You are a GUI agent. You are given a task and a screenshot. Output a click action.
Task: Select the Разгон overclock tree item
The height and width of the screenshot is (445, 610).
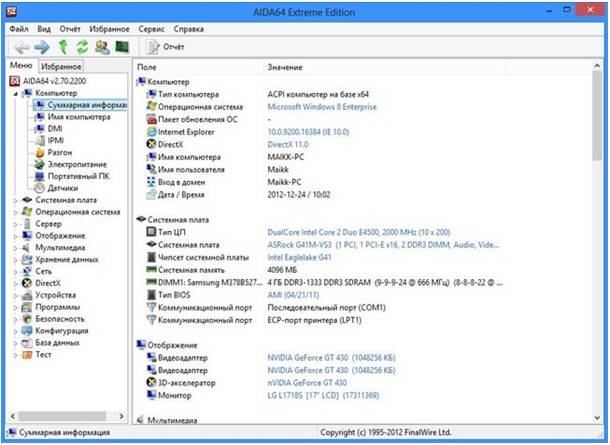point(61,154)
